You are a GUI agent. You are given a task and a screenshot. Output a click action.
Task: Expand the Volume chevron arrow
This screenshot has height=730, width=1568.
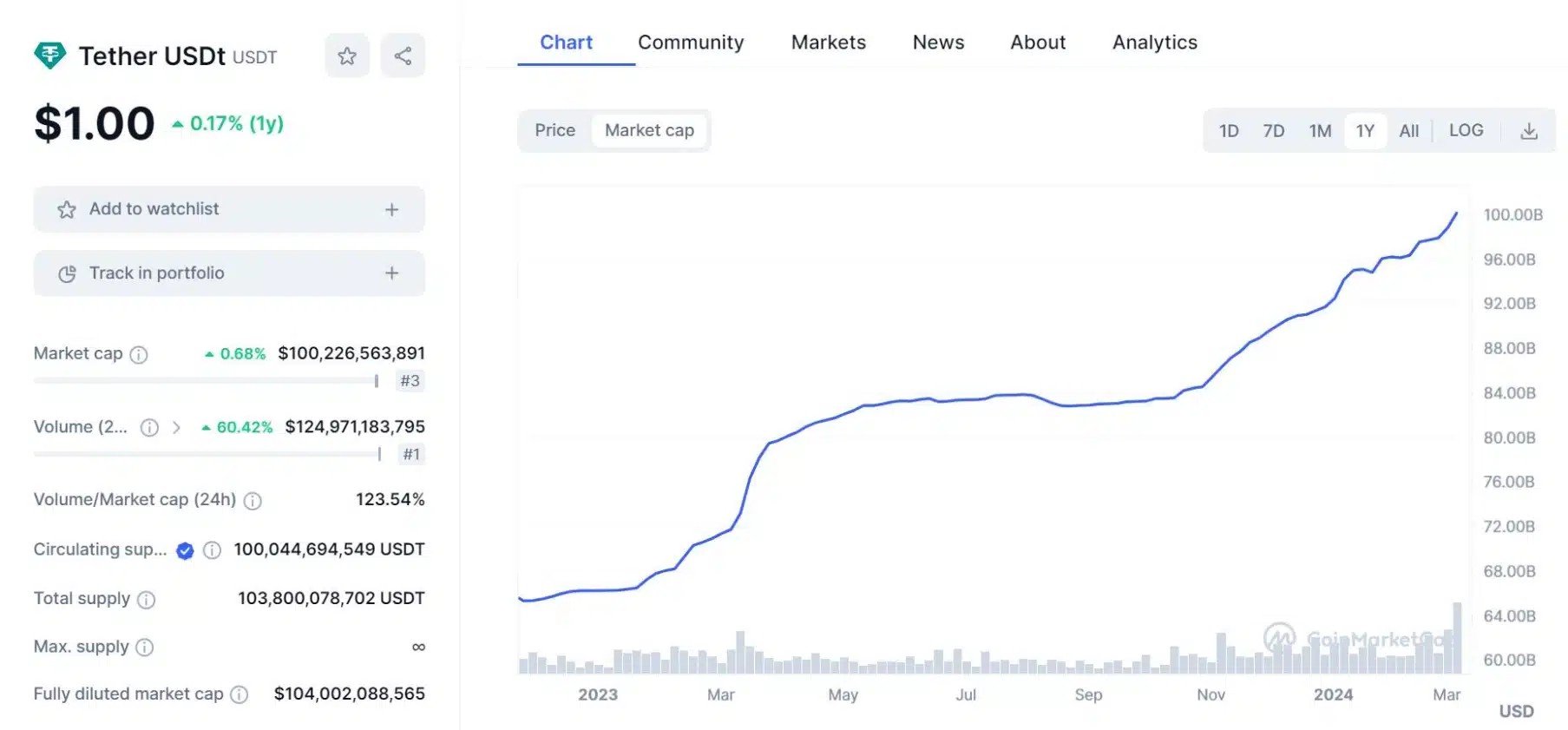click(x=176, y=427)
